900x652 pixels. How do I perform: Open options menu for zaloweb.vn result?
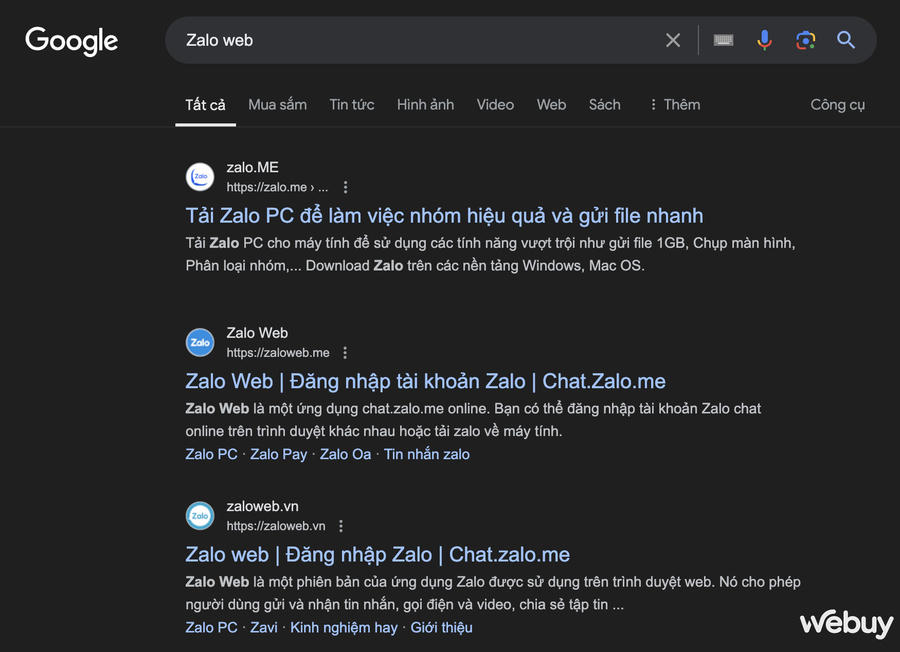(341, 526)
